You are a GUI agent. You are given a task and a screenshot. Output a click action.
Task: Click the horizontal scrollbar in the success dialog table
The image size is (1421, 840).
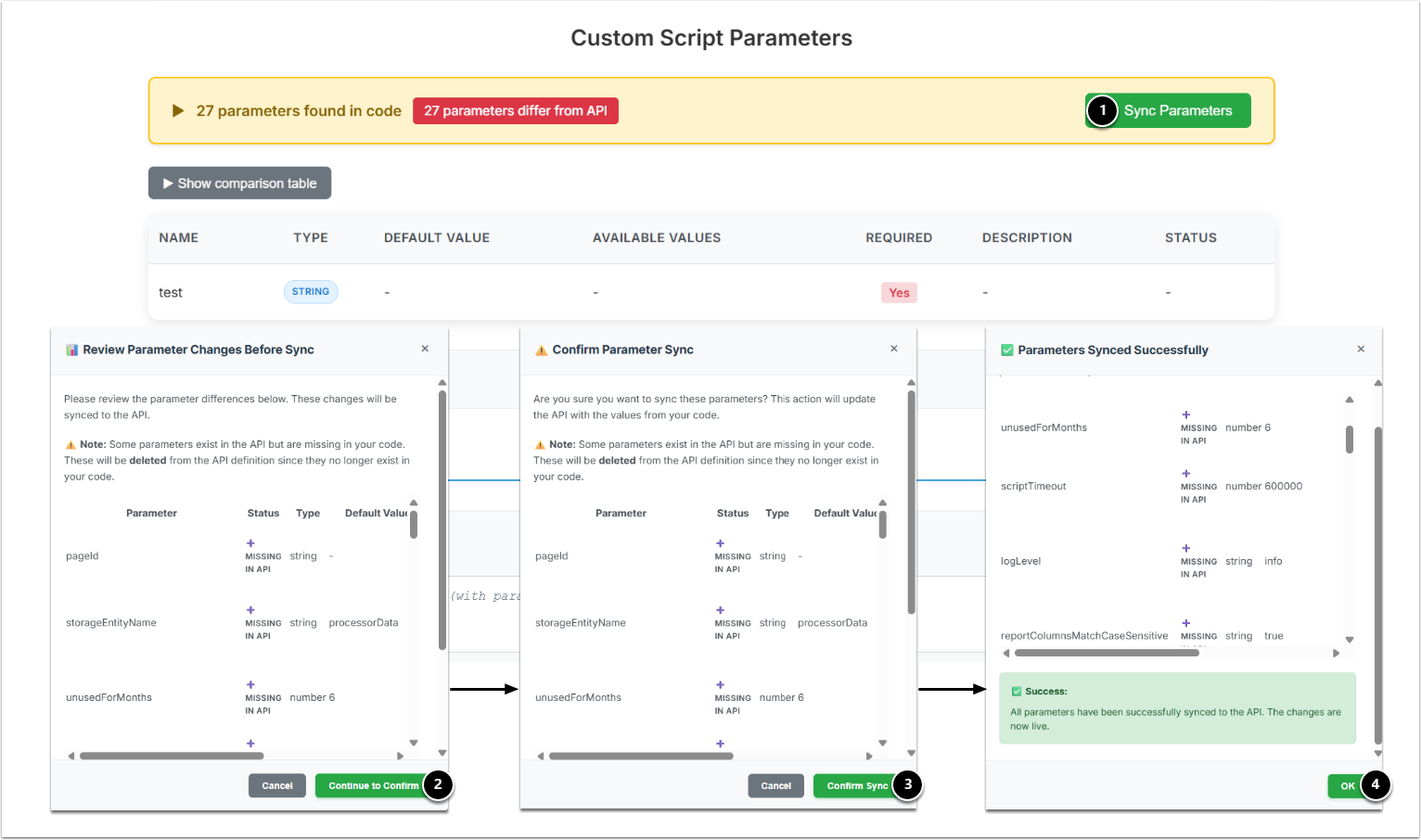pos(1106,653)
